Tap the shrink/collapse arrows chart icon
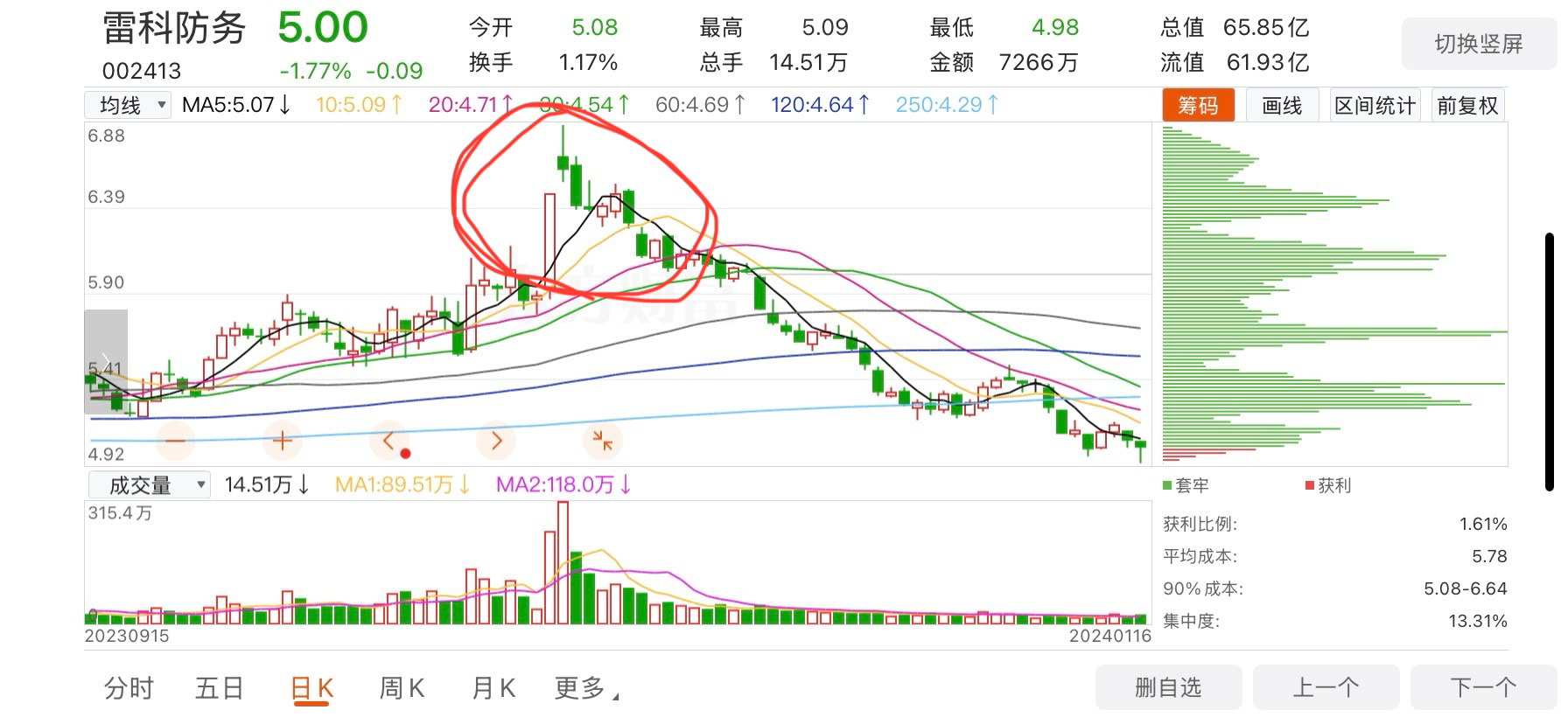Viewport: 1568px width, 724px height. pos(603,441)
